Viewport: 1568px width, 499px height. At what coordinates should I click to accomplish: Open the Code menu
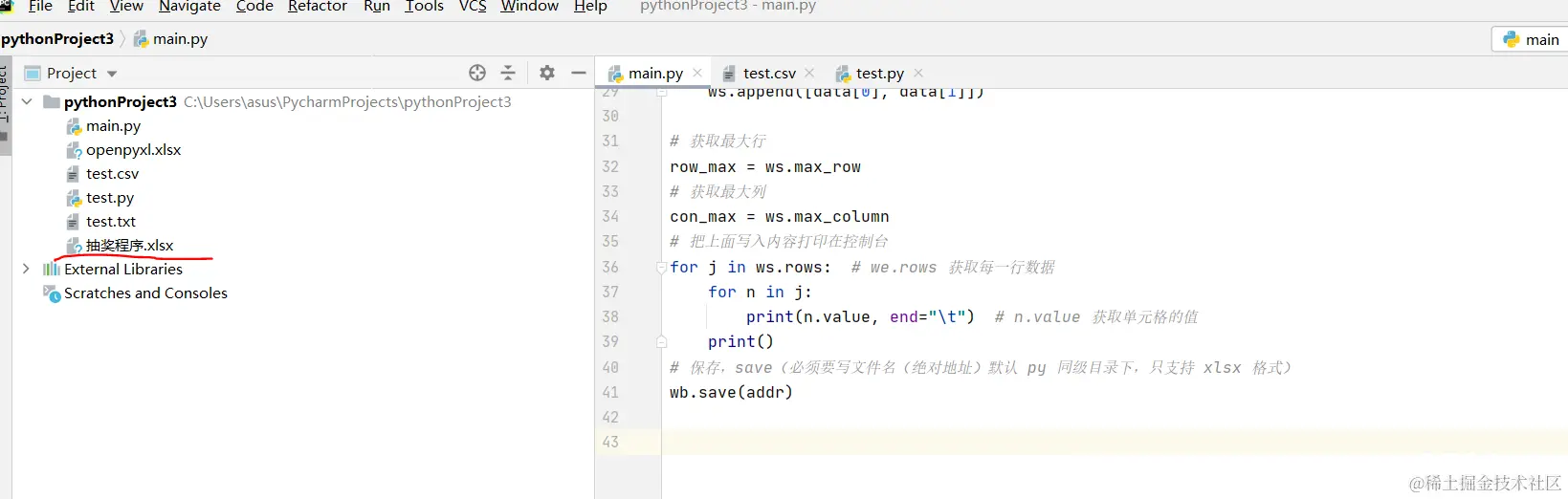254,6
